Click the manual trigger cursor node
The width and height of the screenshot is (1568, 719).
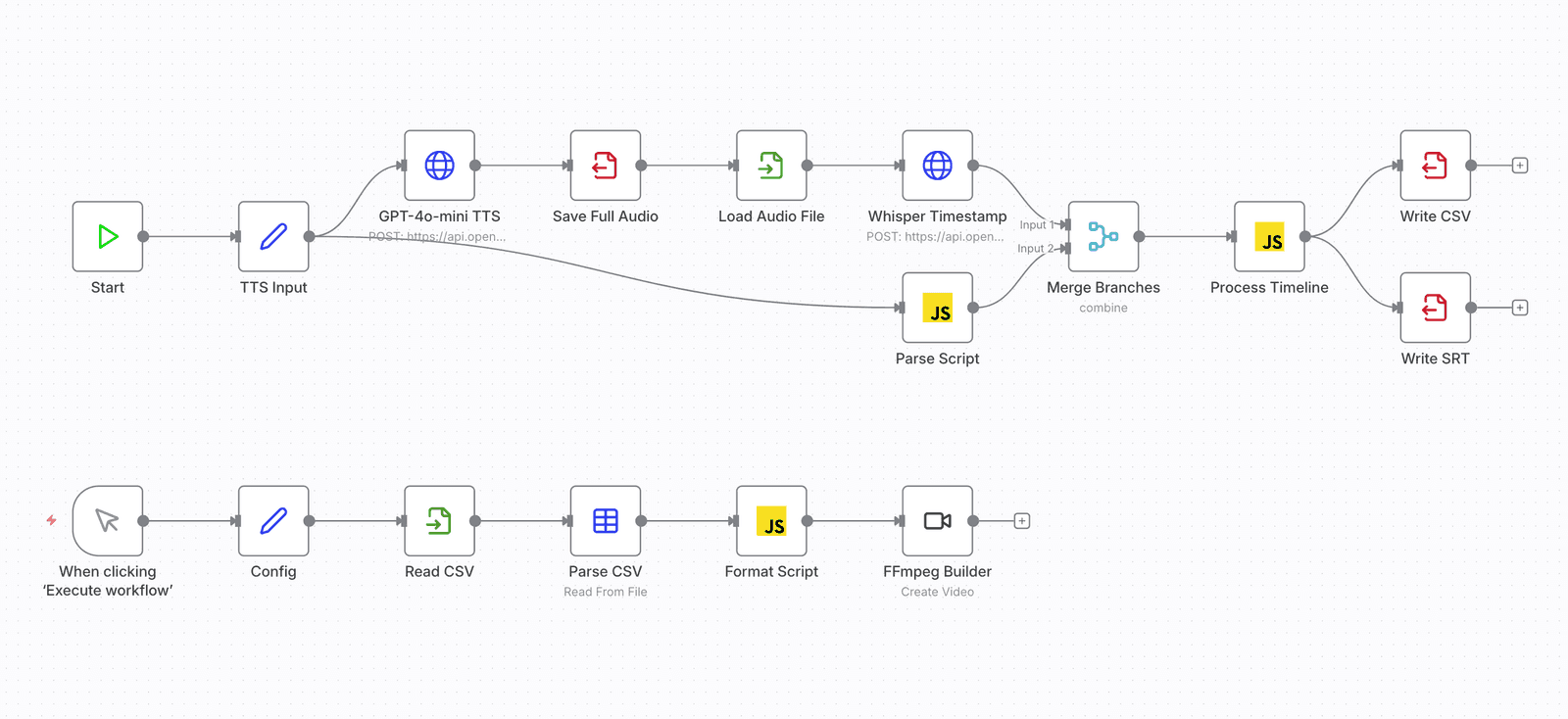click(108, 521)
